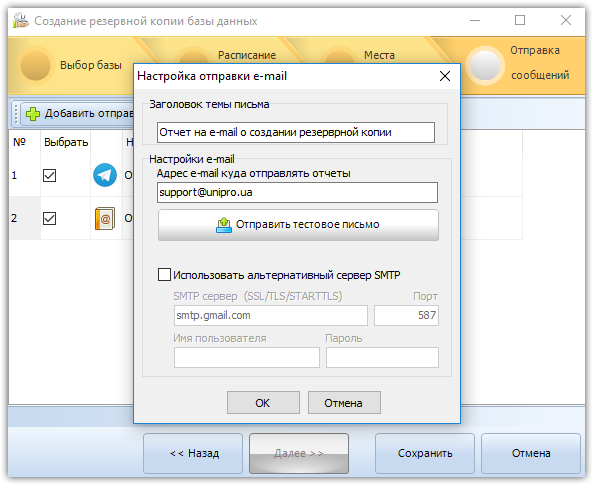The height and width of the screenshot is (485, 593).
Task: Click the Имя пользователя input field
Action: 247,358
